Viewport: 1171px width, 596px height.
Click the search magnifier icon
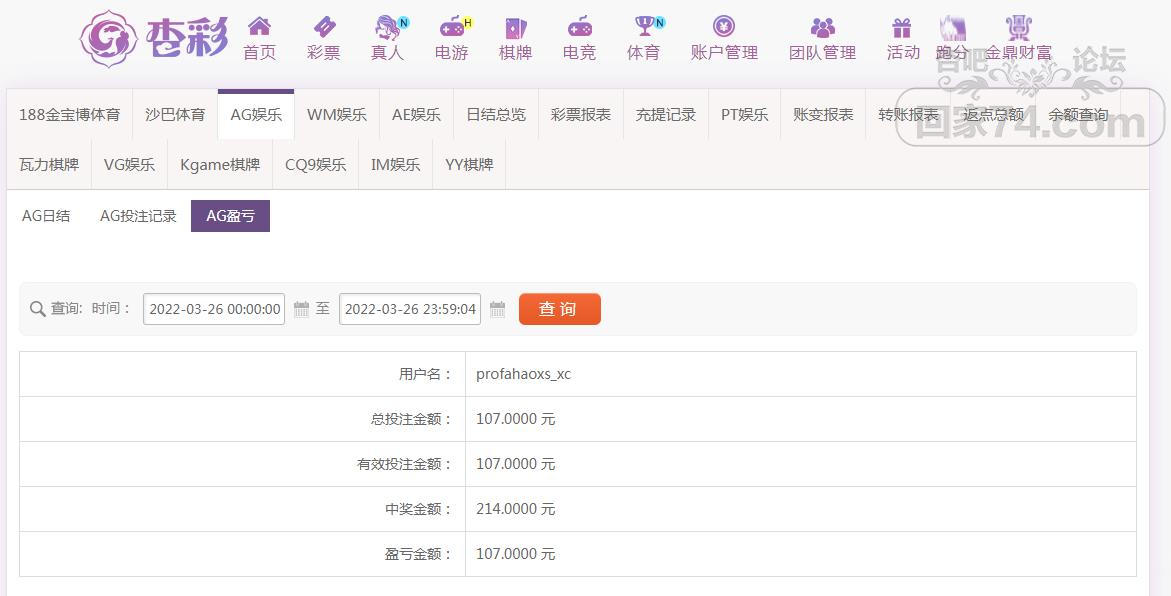pos(37,309)
